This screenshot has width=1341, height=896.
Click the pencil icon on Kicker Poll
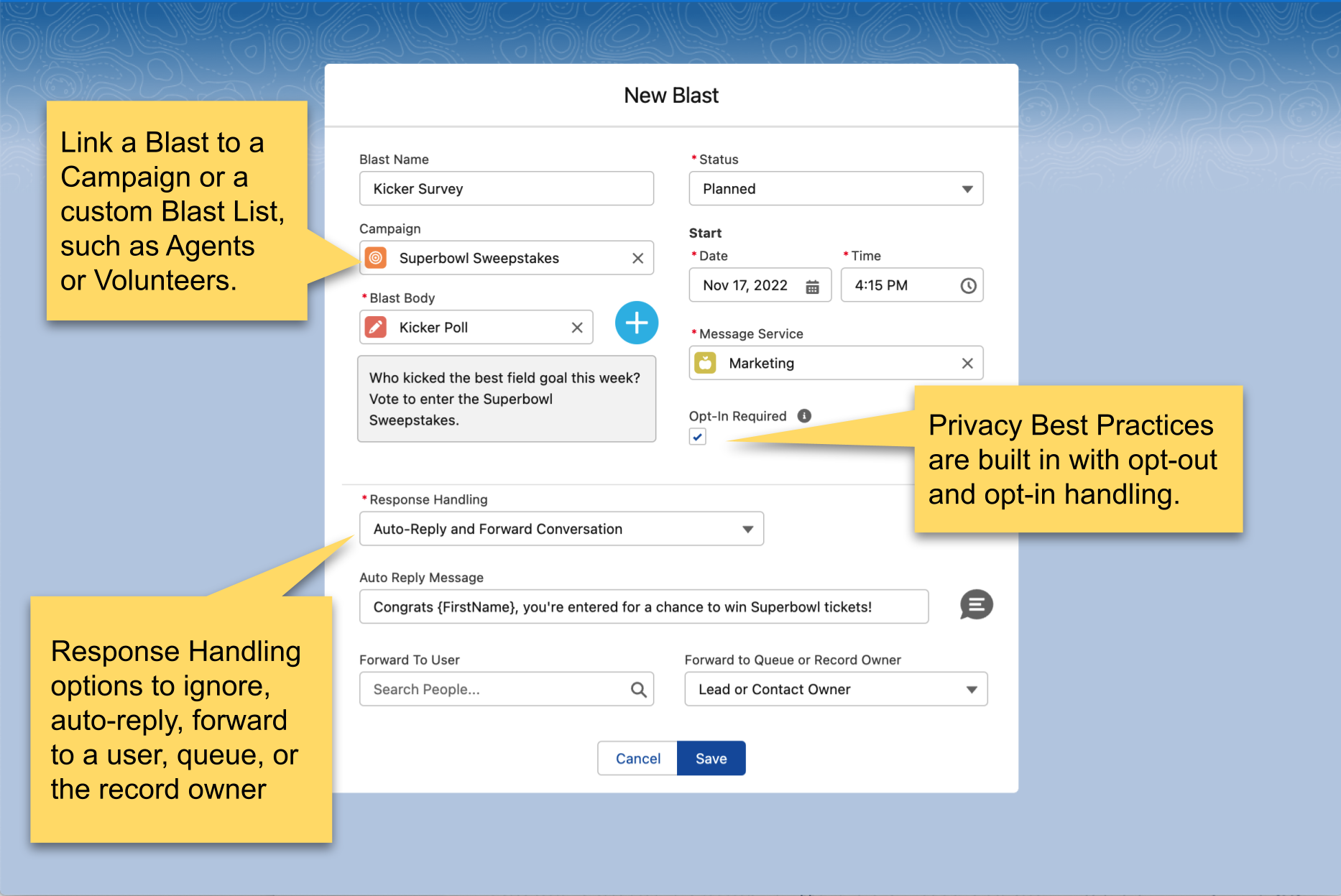pos(376,327)
